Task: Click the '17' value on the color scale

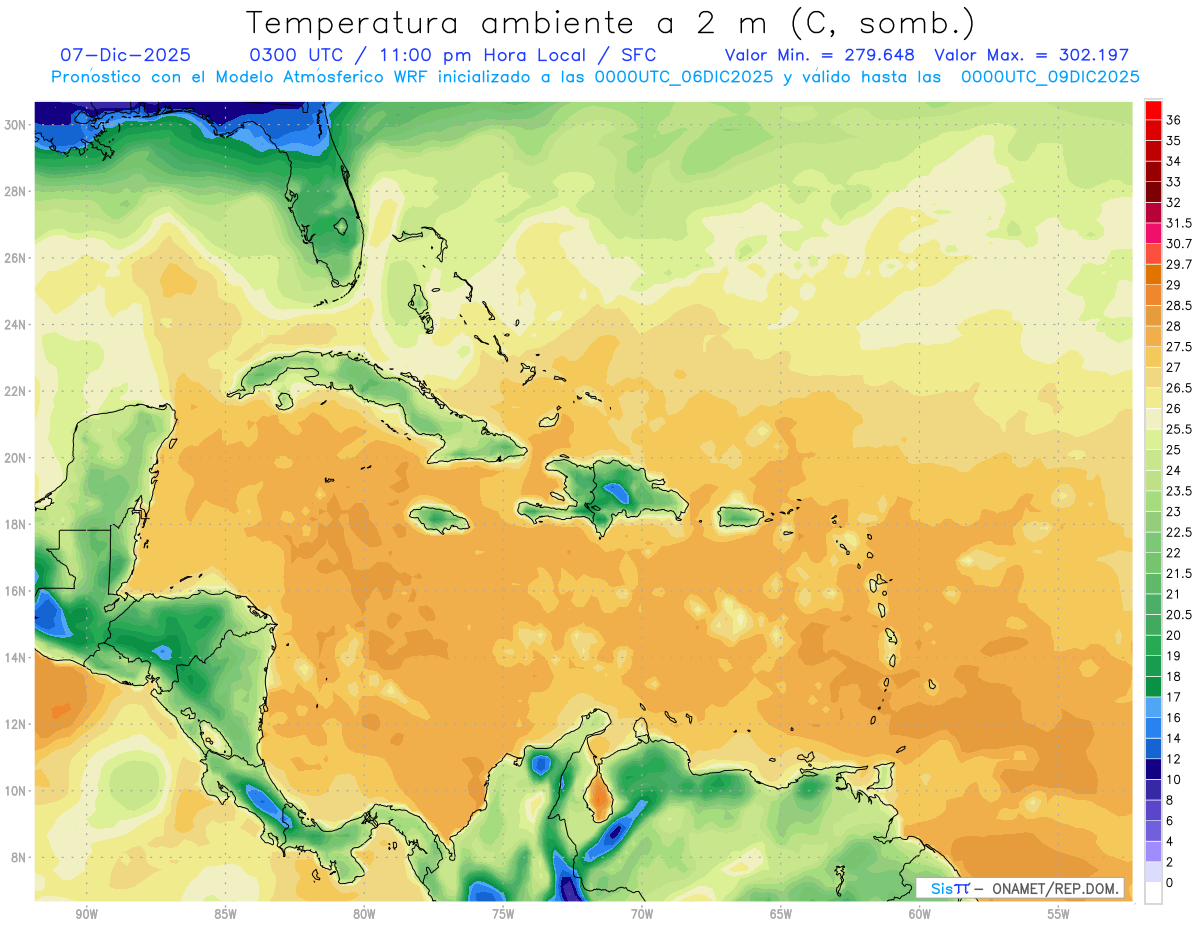Action: (1174, 697)
